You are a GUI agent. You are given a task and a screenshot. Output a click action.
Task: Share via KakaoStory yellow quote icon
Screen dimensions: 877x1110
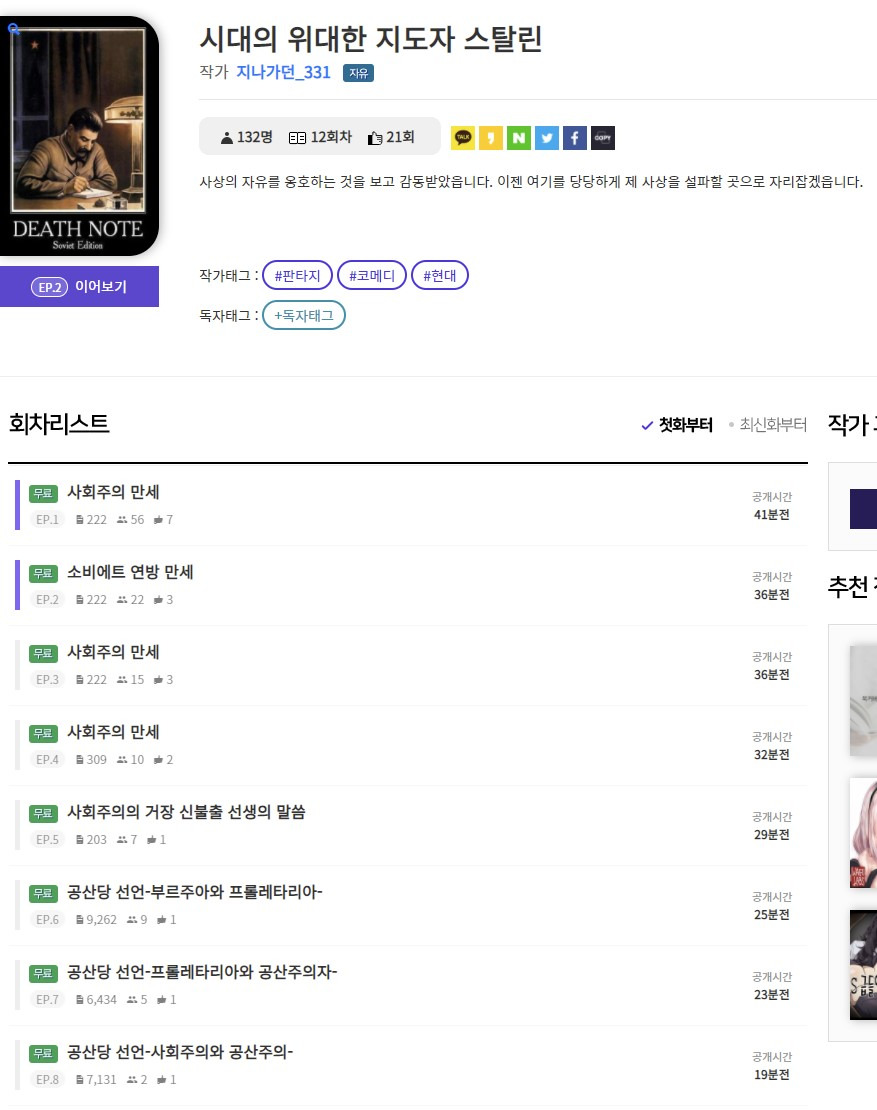491,137
